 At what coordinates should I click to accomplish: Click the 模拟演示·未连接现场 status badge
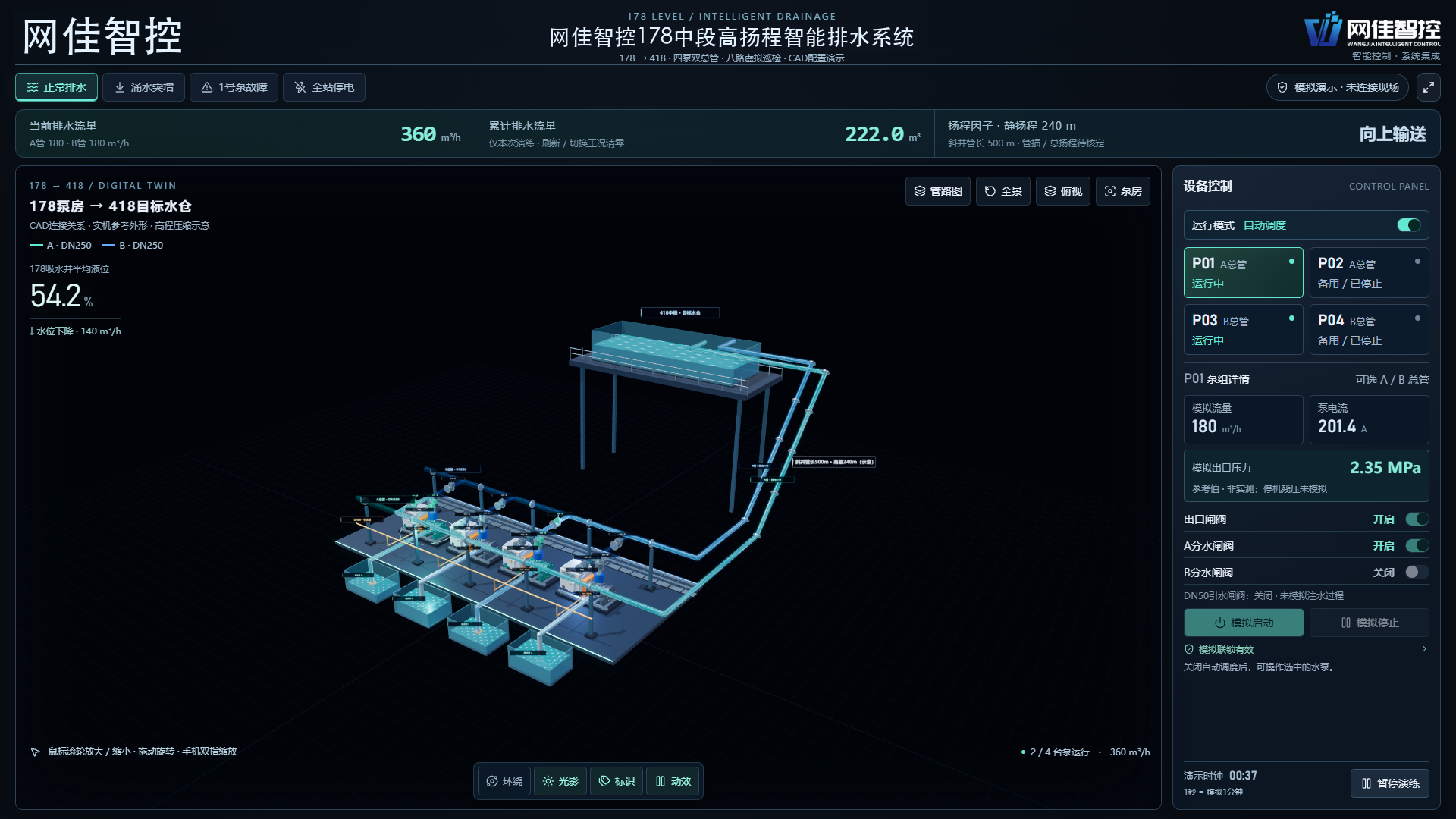[x=1338, y=87]
